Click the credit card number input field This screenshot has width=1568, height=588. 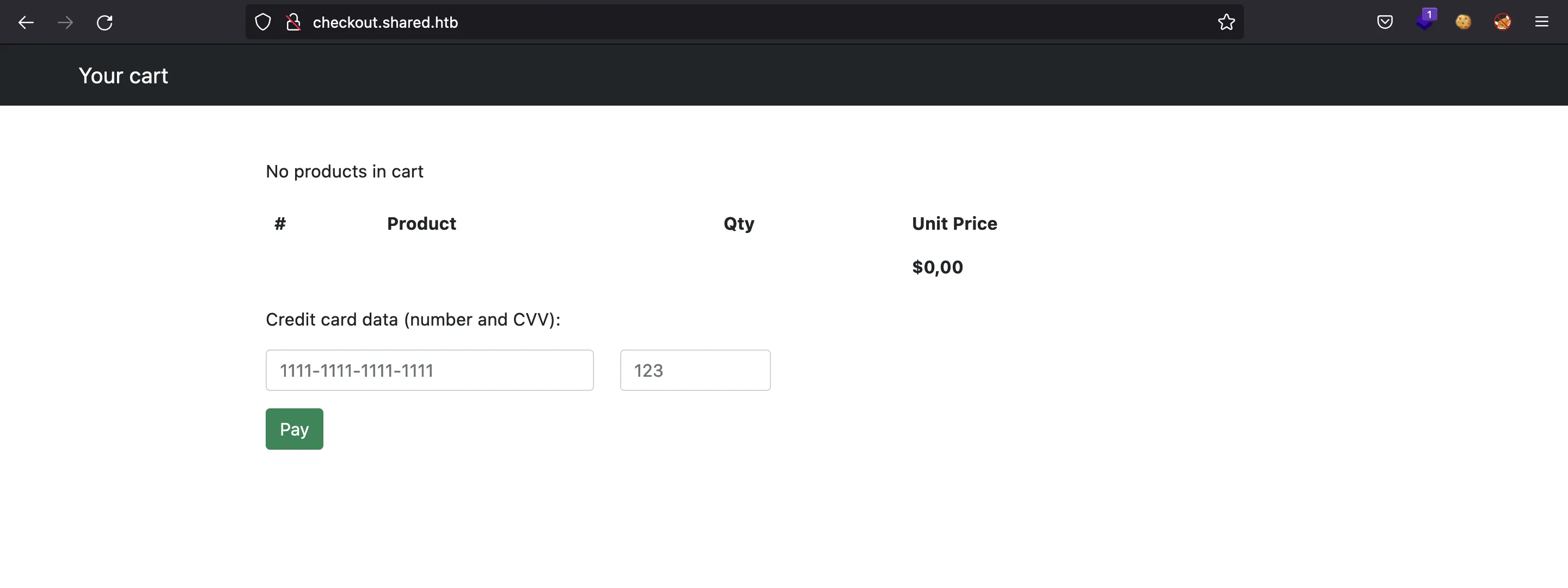pyautogui.click(x=429, y=370)
